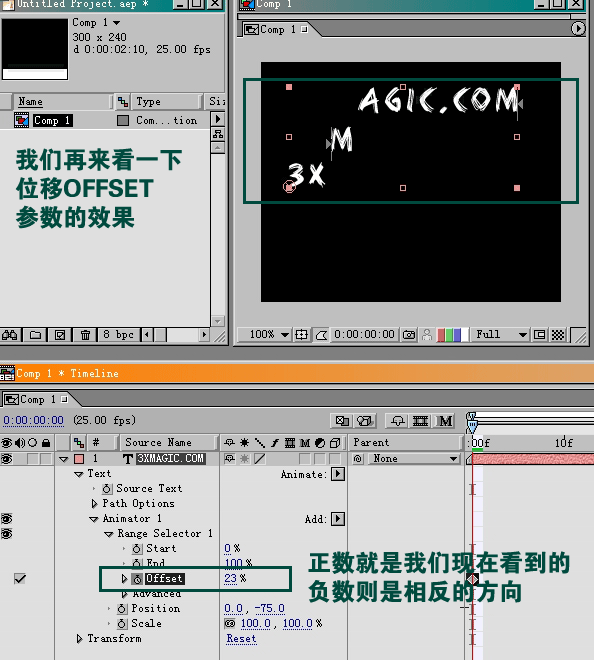Click the hide shy layers timeline button

(397, 421)
